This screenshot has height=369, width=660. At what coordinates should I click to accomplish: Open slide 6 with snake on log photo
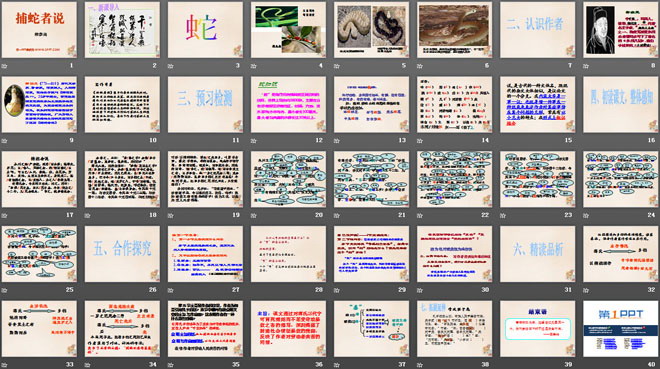tap(455, 30)
